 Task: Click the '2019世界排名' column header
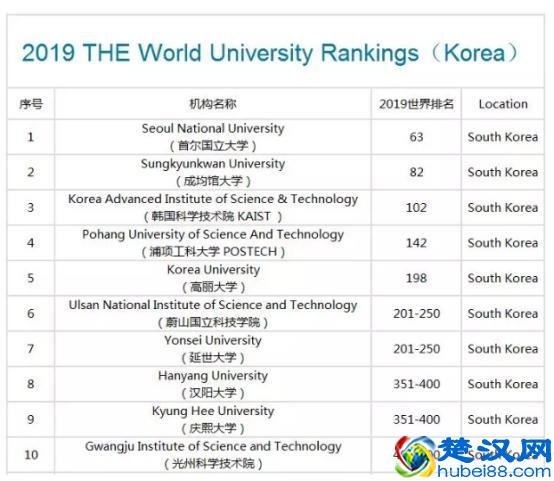(416, 104)
